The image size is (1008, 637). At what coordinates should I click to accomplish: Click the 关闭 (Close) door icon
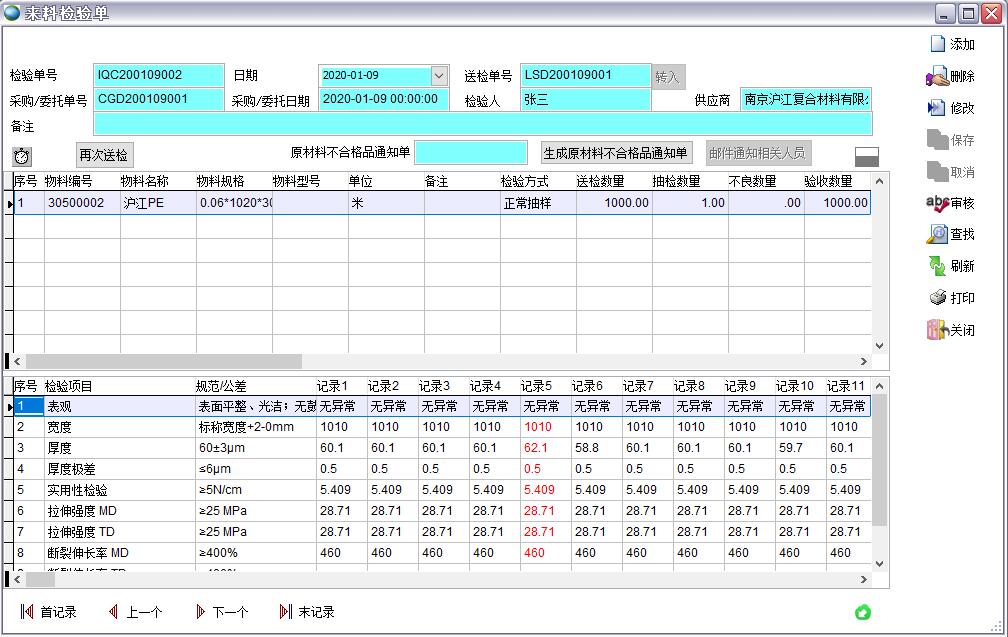click(x=937, y=330)
